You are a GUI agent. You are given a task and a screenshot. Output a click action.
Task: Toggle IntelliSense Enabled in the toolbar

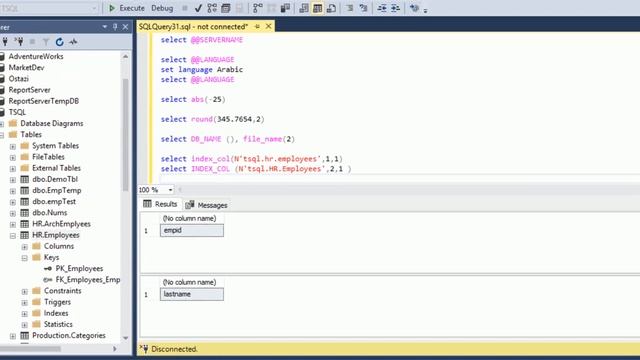click(240, 8)
